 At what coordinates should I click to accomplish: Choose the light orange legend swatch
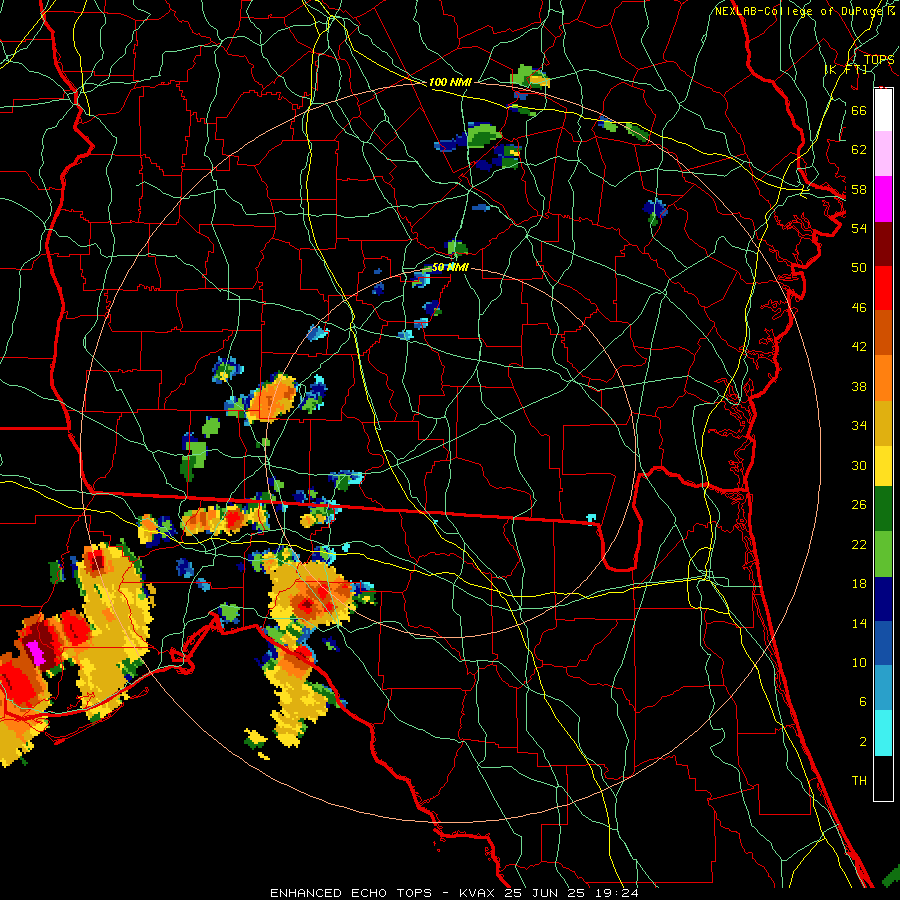point(883,378)
